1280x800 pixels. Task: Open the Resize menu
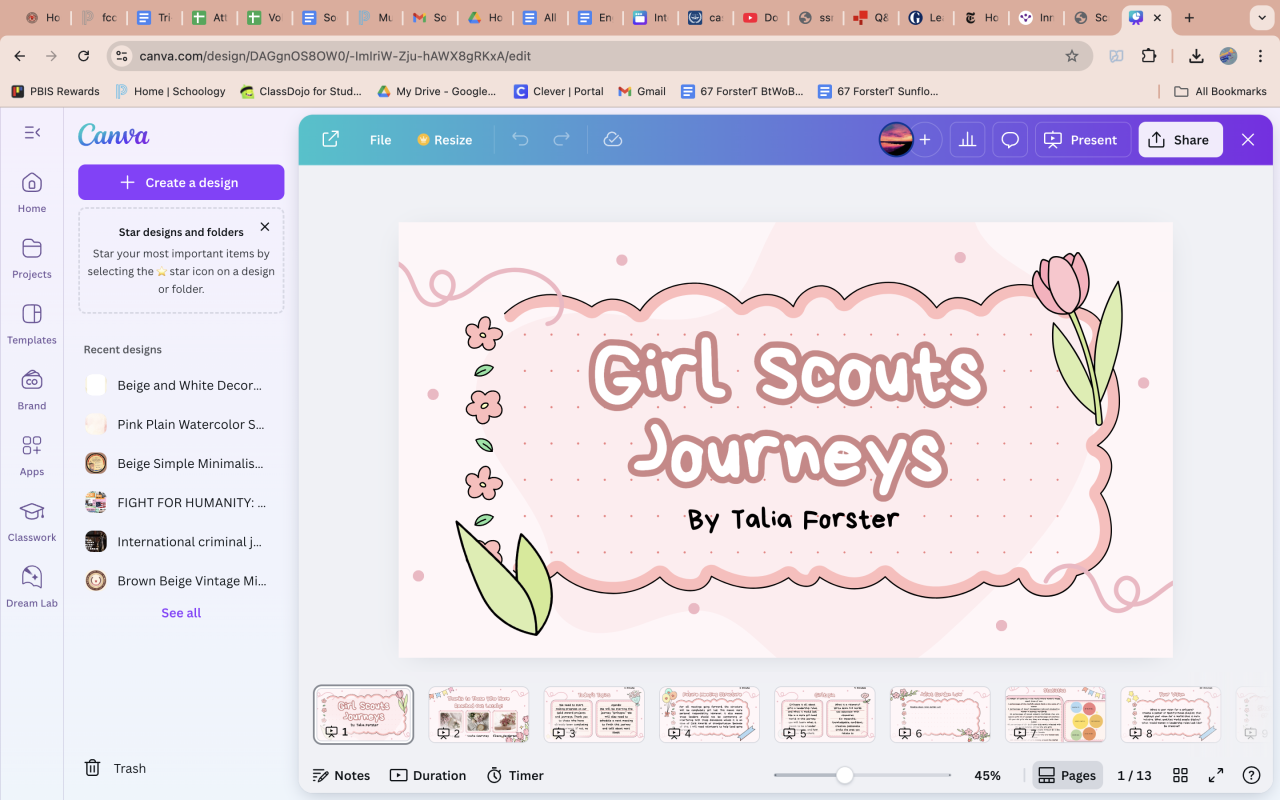pyautogui.click(x=444, y=140)
